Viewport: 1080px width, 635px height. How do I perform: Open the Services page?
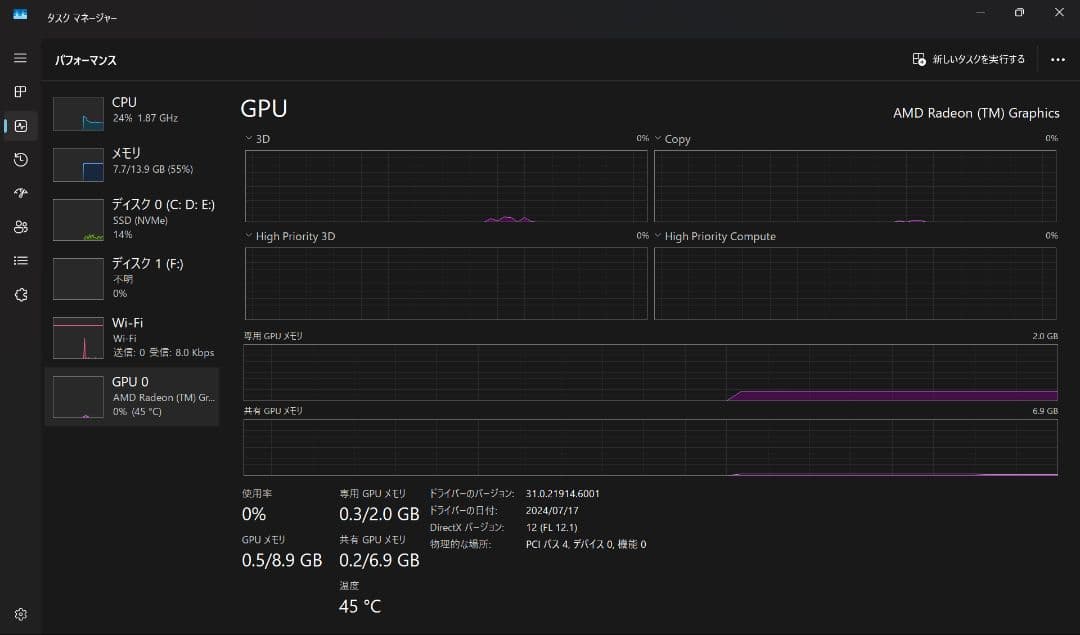click(20, 295)
